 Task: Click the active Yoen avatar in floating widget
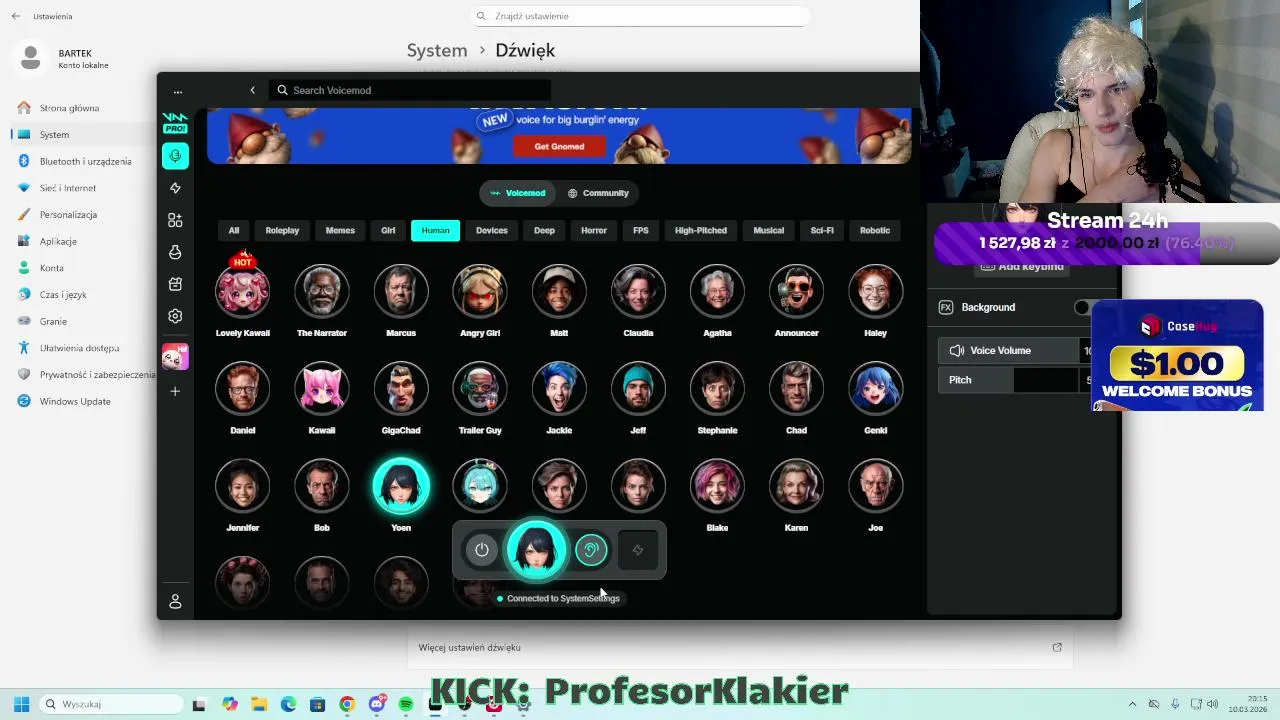tap(536, 549)
